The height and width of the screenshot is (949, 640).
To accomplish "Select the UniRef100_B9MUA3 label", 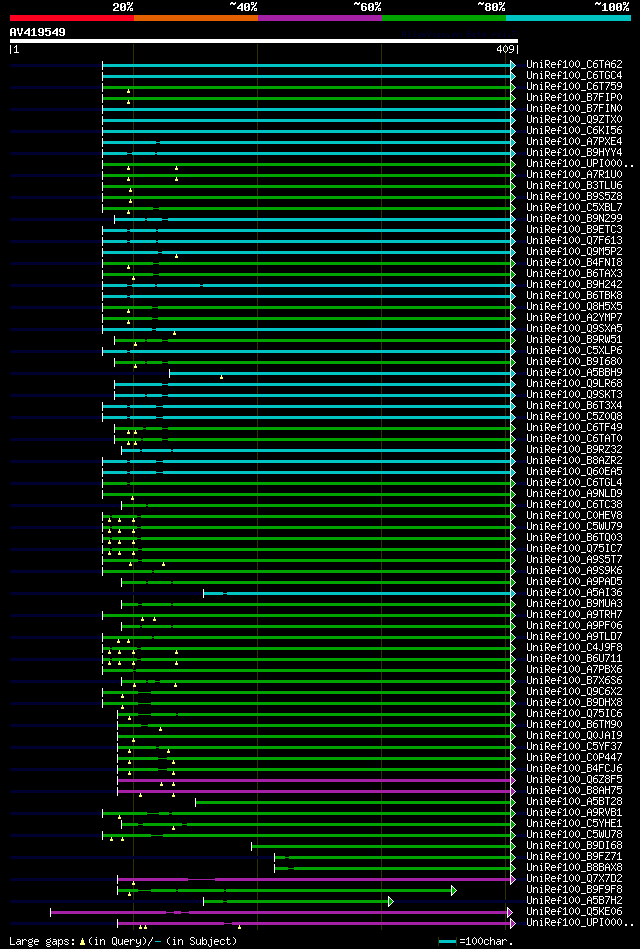I will (x=575, y=604).
